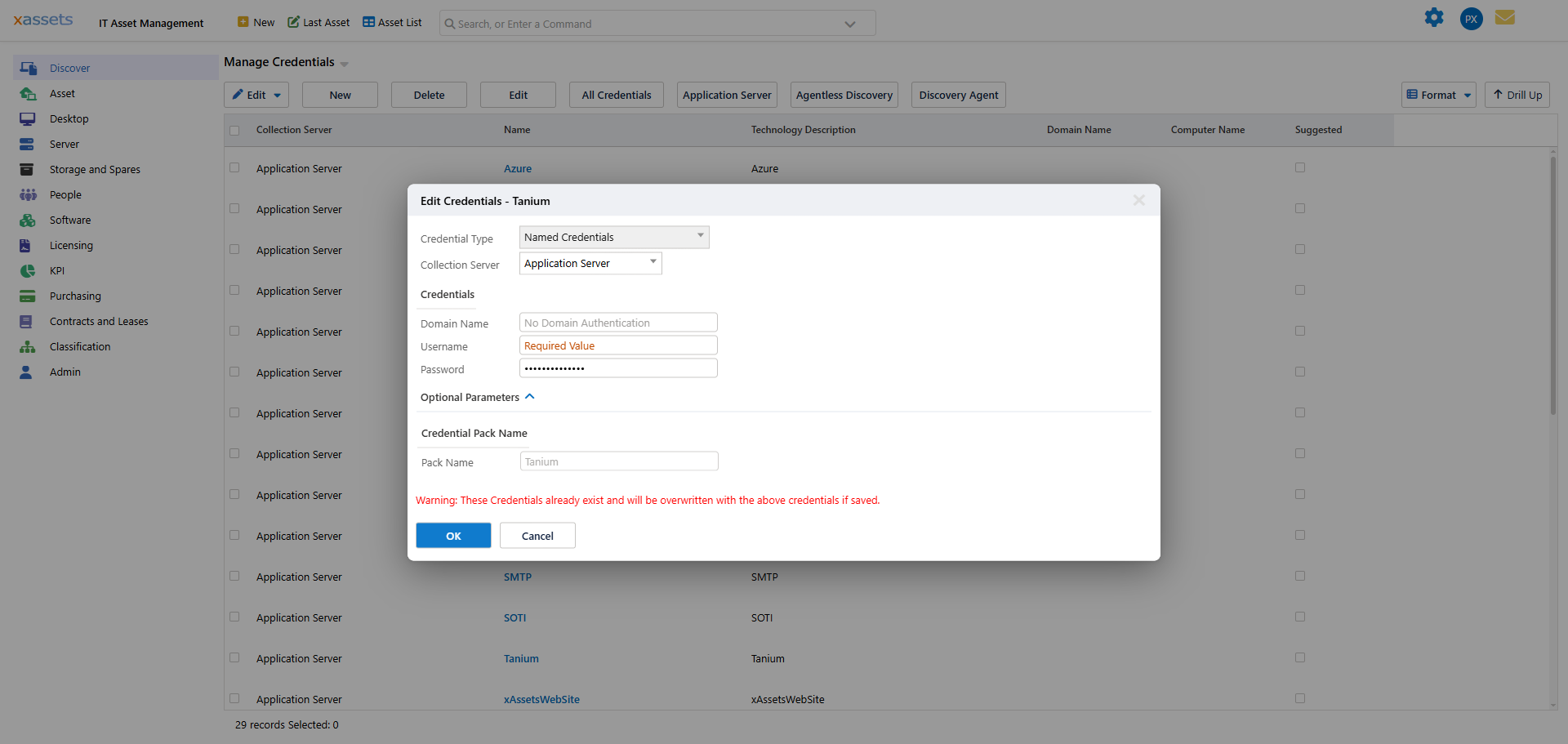
Task: Click the vertical scrollbar of credentials list
Action: tap(1552, 286)
